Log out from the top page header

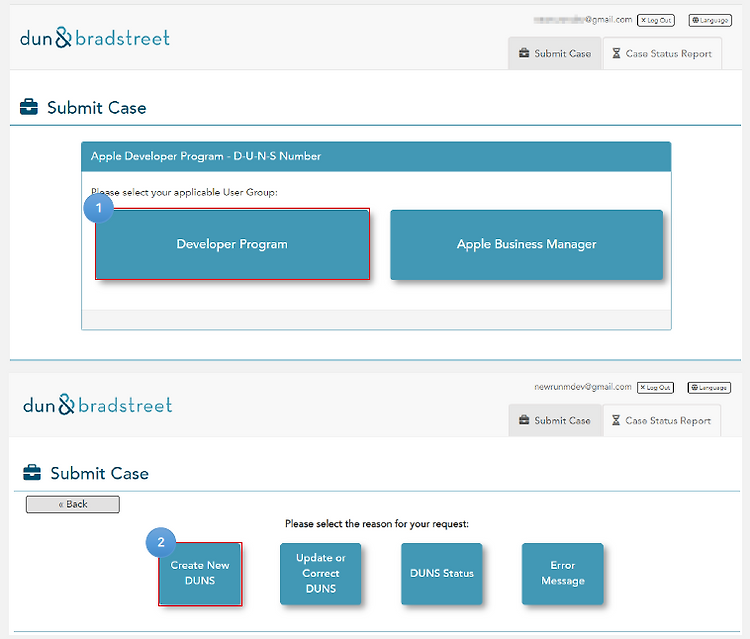click(x=656, y=20)
